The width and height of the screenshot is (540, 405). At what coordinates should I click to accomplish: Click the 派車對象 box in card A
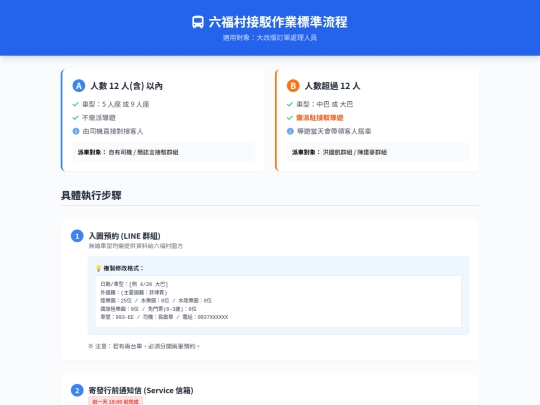click(x=164, y=152)
